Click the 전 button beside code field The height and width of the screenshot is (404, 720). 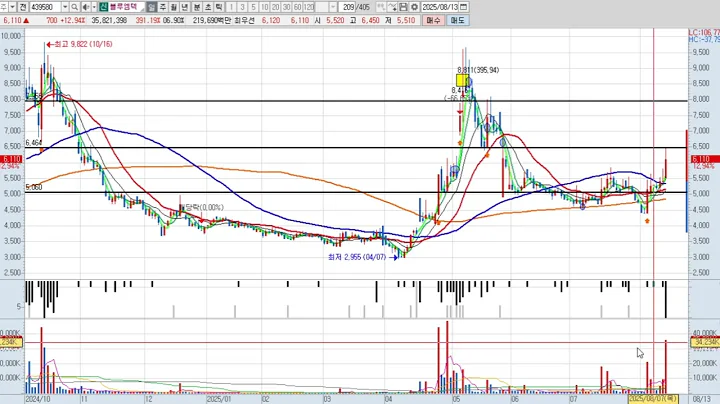click(22, 7)
